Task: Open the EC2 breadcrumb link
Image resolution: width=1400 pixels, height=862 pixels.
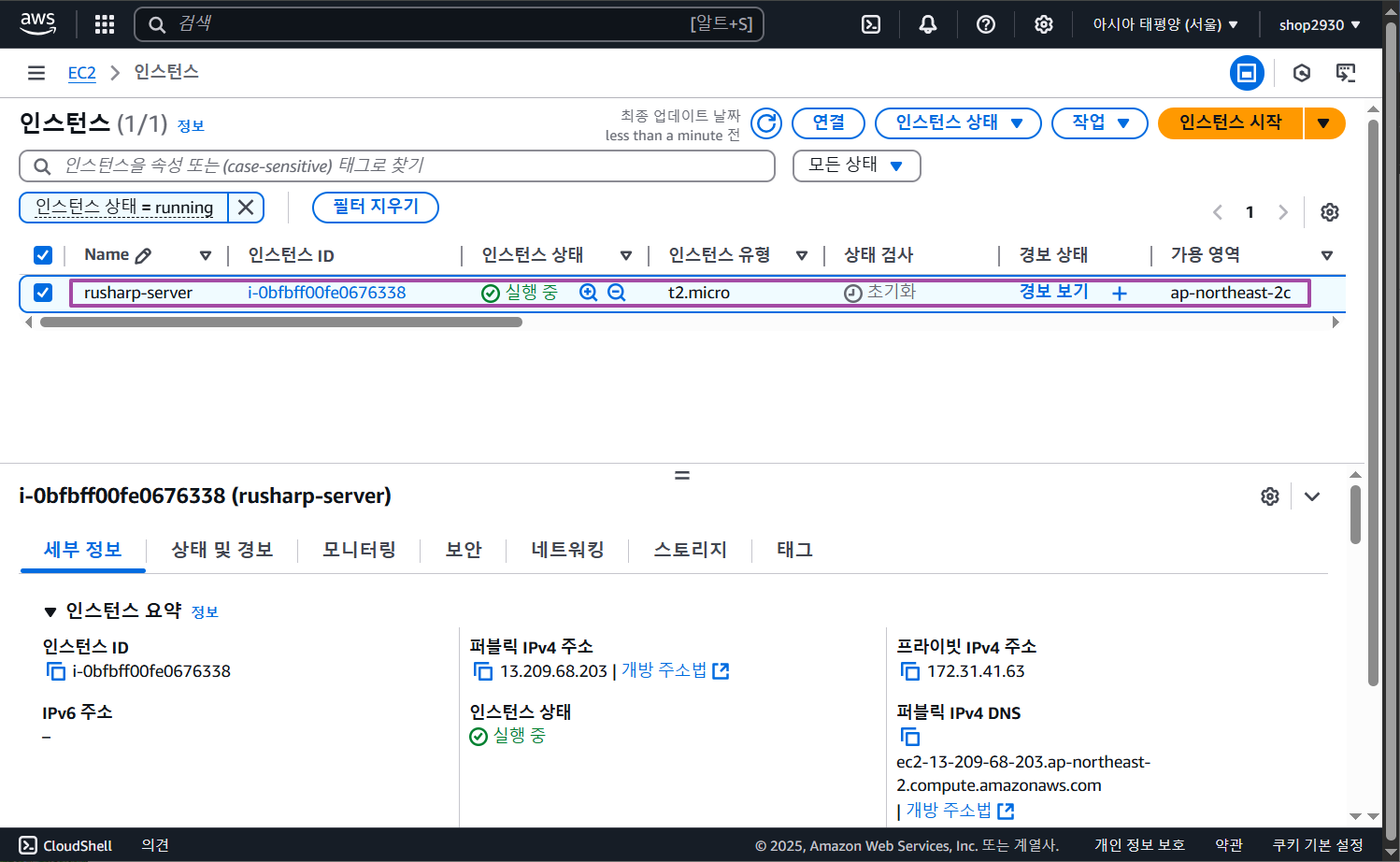Action: coord(82,73)
